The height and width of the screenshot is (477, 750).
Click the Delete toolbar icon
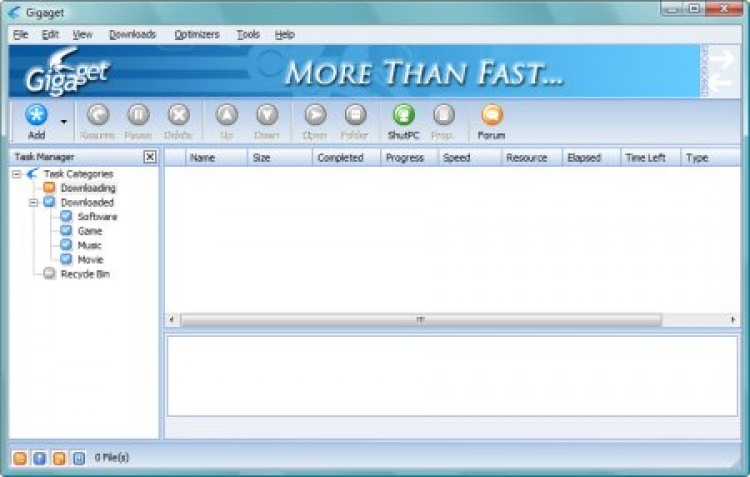(178, 115)
